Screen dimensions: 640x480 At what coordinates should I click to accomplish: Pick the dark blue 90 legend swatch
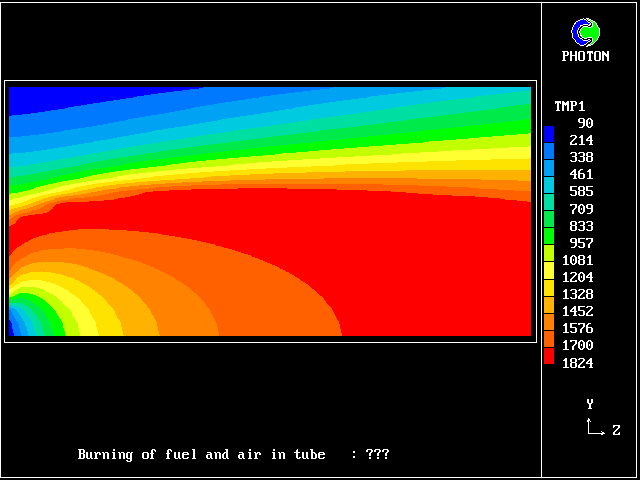pyautogui.click(x=549, y=130)
